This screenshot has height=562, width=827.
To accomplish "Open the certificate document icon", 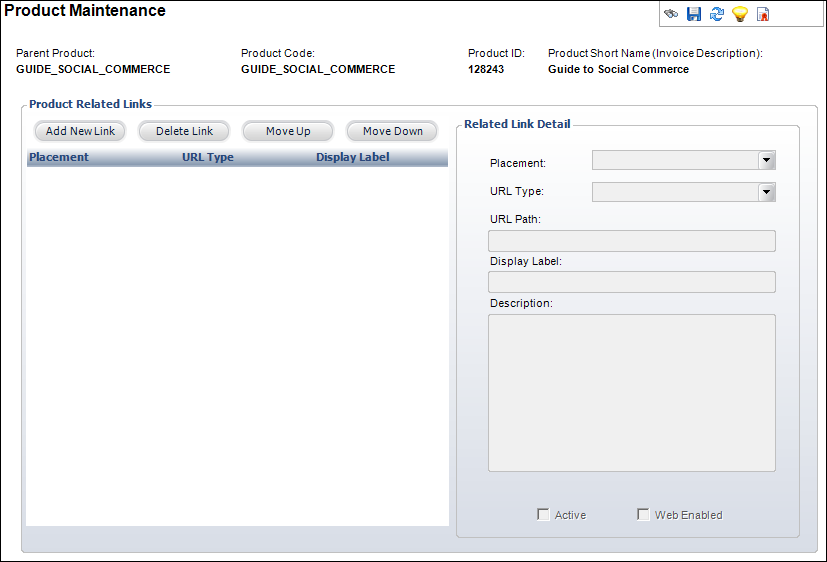I will (x=763, y=14).
